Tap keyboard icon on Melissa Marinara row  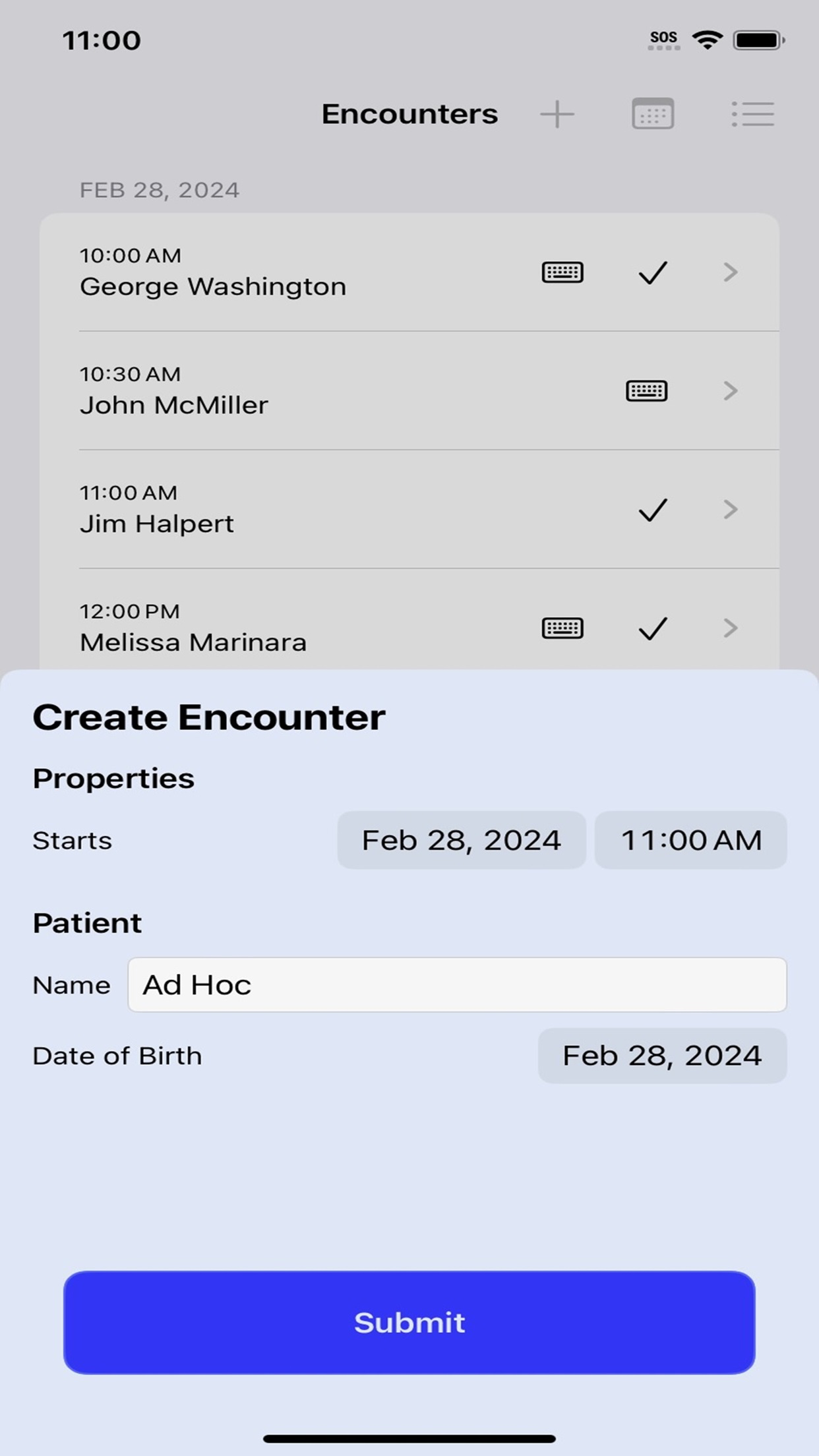click(562, 628)
